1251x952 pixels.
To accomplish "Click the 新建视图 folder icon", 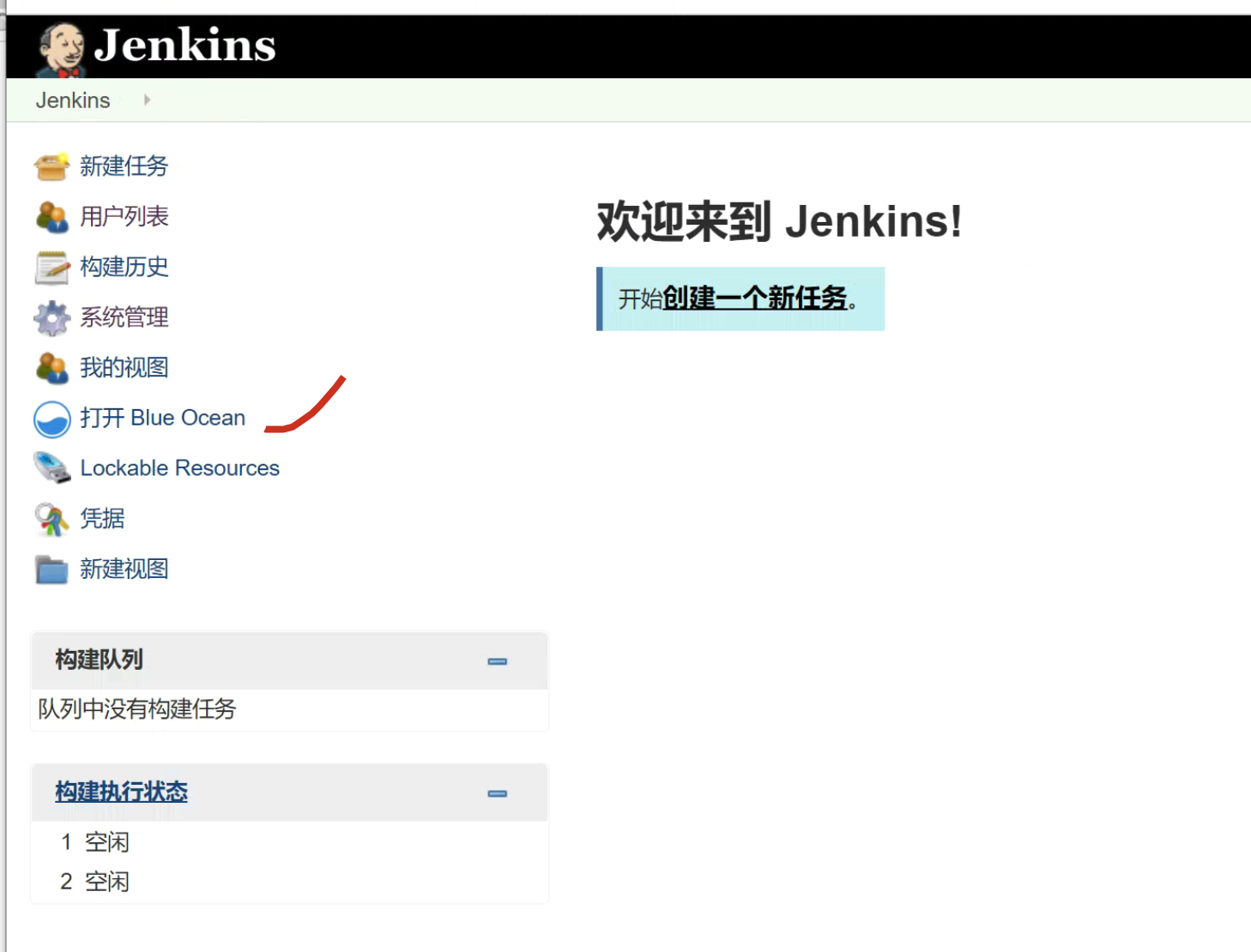I will (51, 569).
